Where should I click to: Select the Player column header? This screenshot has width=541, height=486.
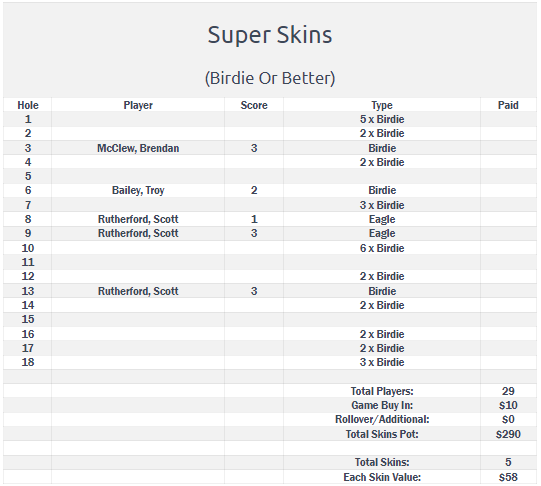(x=138, y=105)
